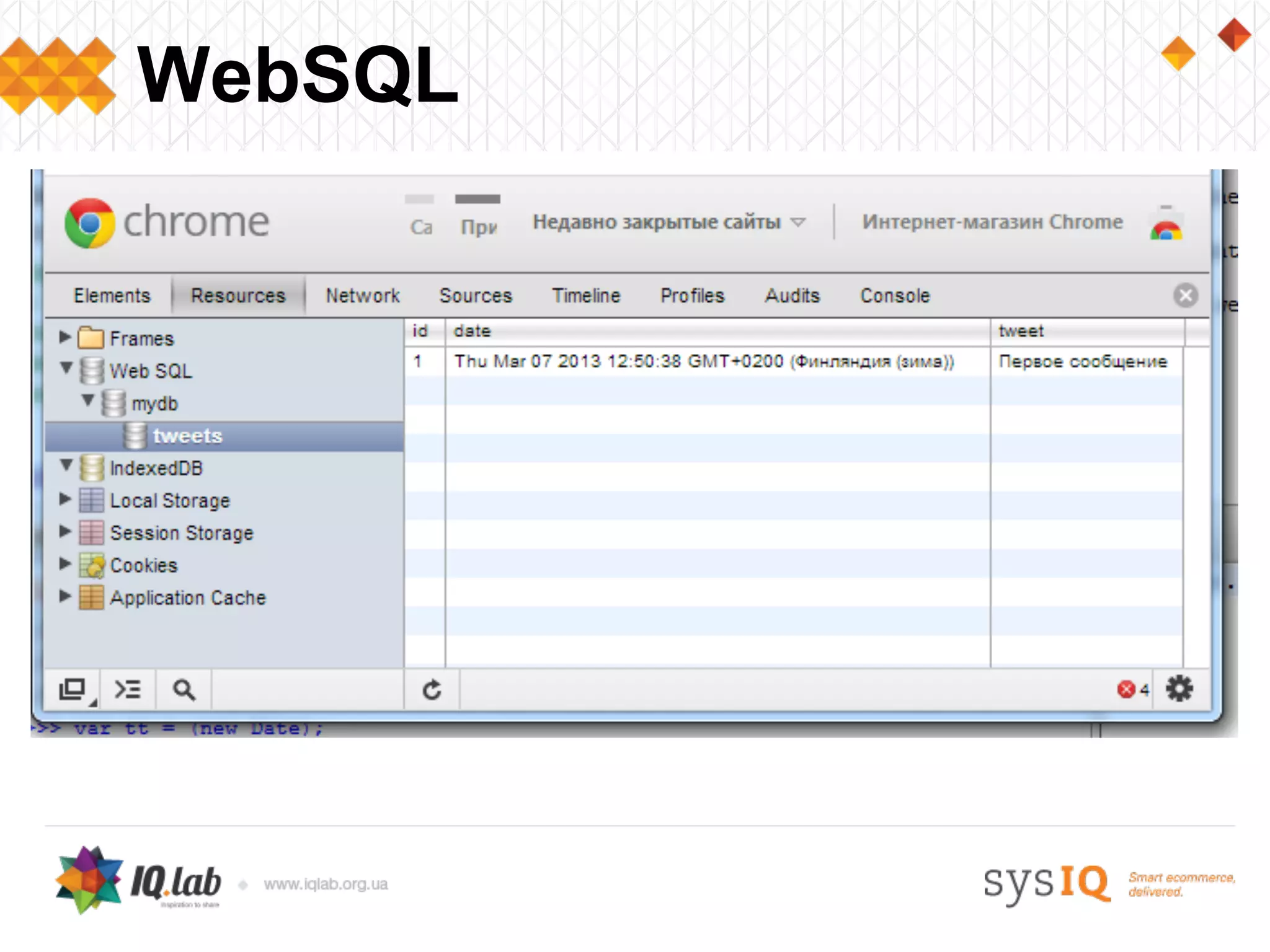This screenshot has height=952, width=1270.
Task: Click the Cookies icon
Action: pyautogui.click(x=92, y=565)
